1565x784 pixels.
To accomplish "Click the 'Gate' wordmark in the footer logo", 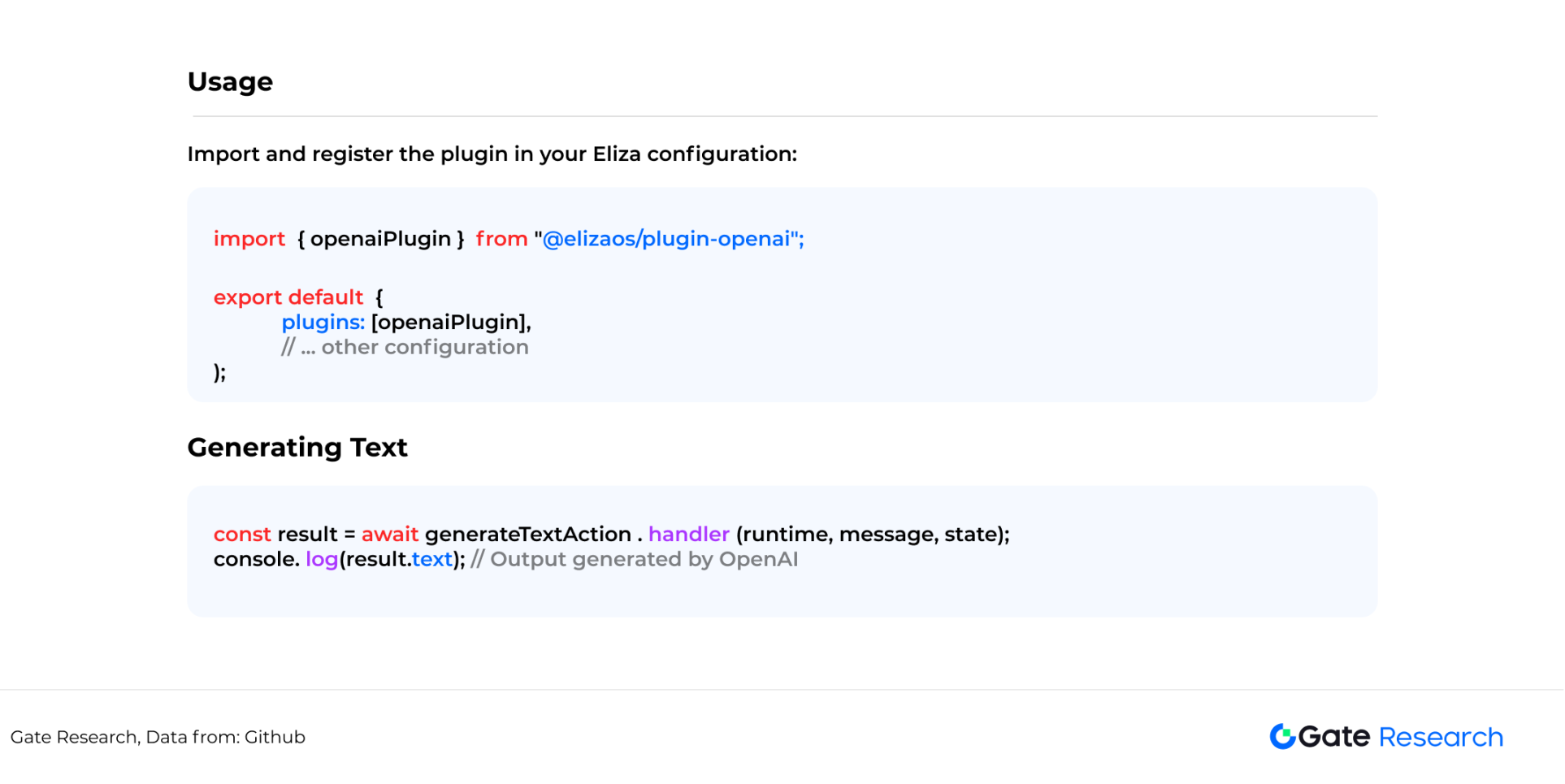I will (x=1334, y=737).
